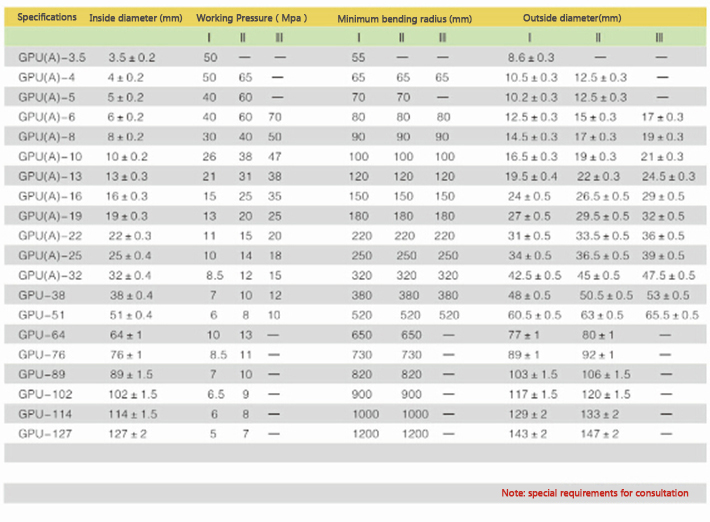Click inside diameter value '4 ± 0.2'
Screen dimensions: 710x522
pyautogui.click(x=125, y=77)
